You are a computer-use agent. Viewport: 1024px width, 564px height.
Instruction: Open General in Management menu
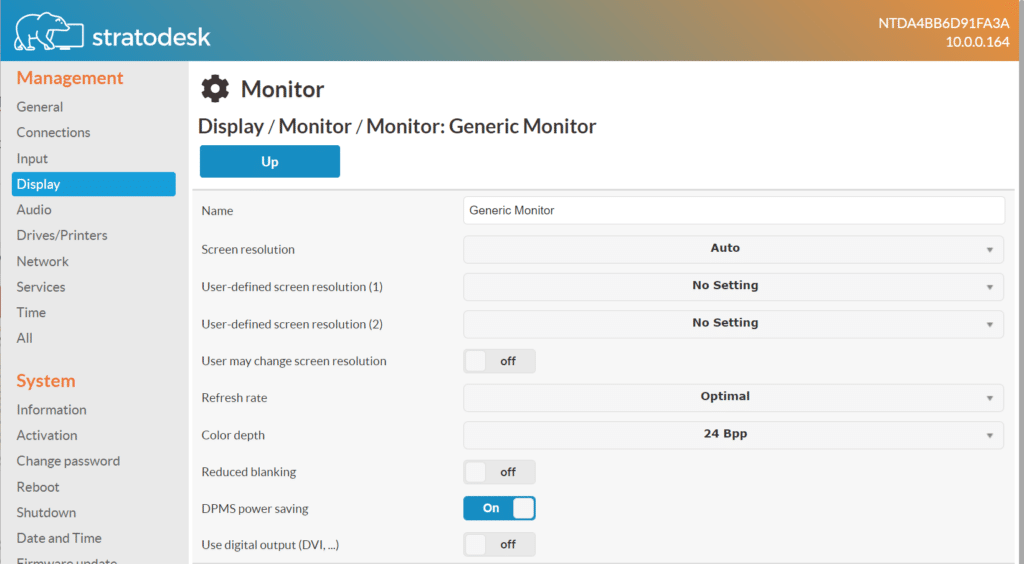(40, 107)
